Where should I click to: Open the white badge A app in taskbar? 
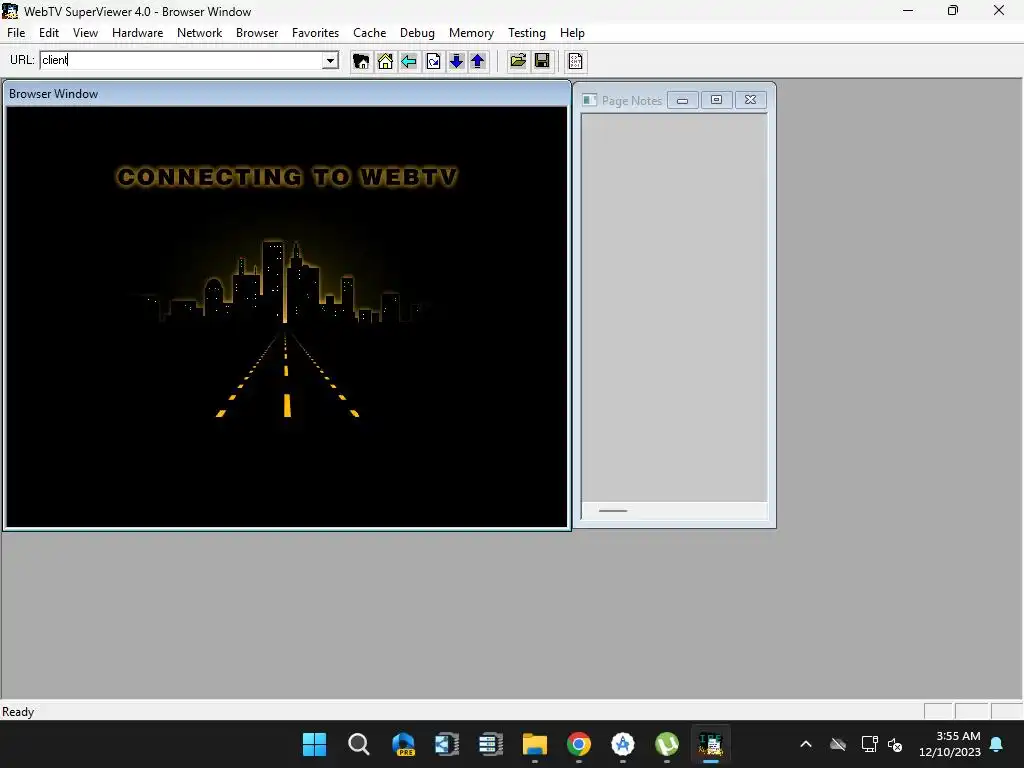tap(622, 744)
